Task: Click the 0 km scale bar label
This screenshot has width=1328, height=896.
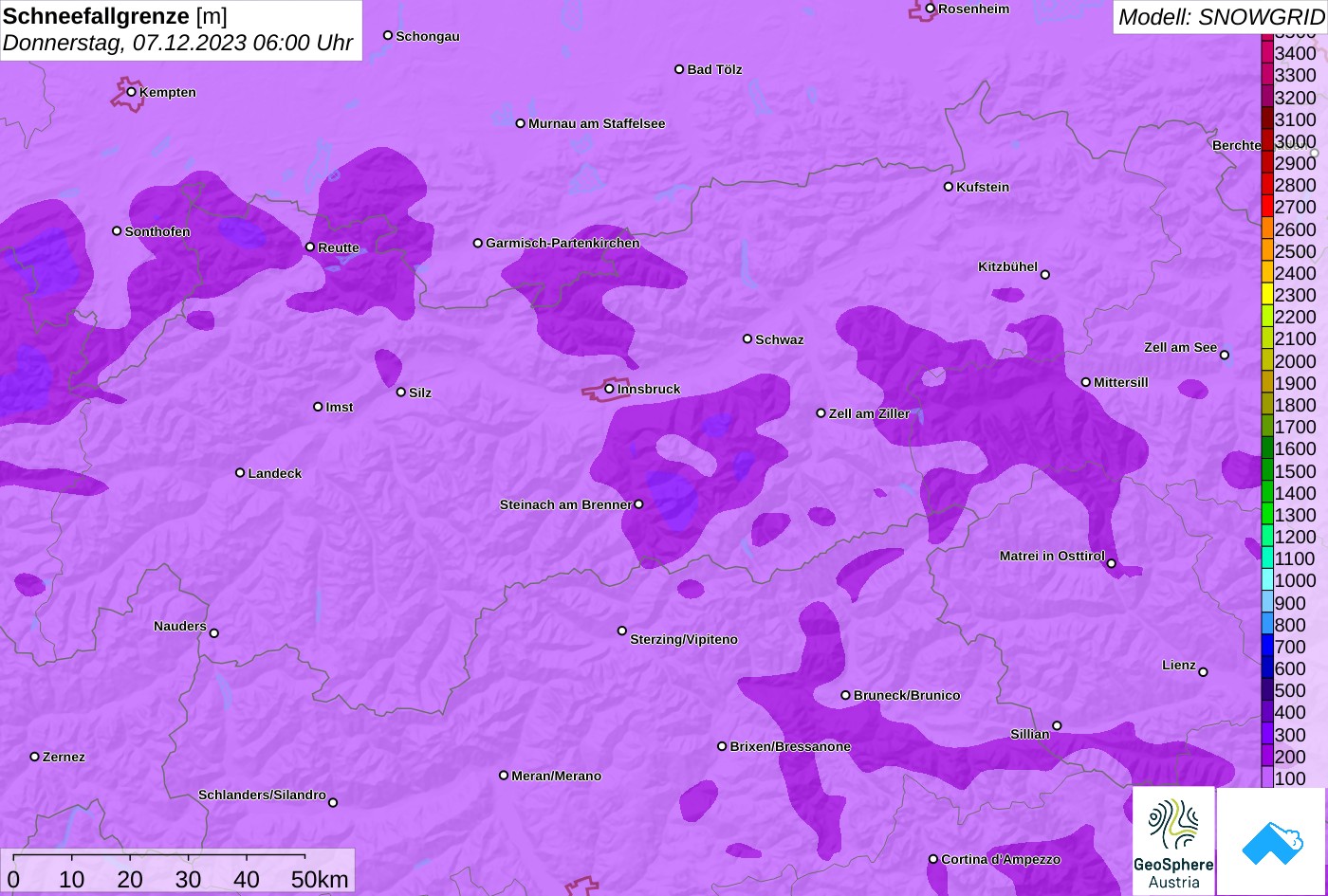Action: tap(13, 879)
